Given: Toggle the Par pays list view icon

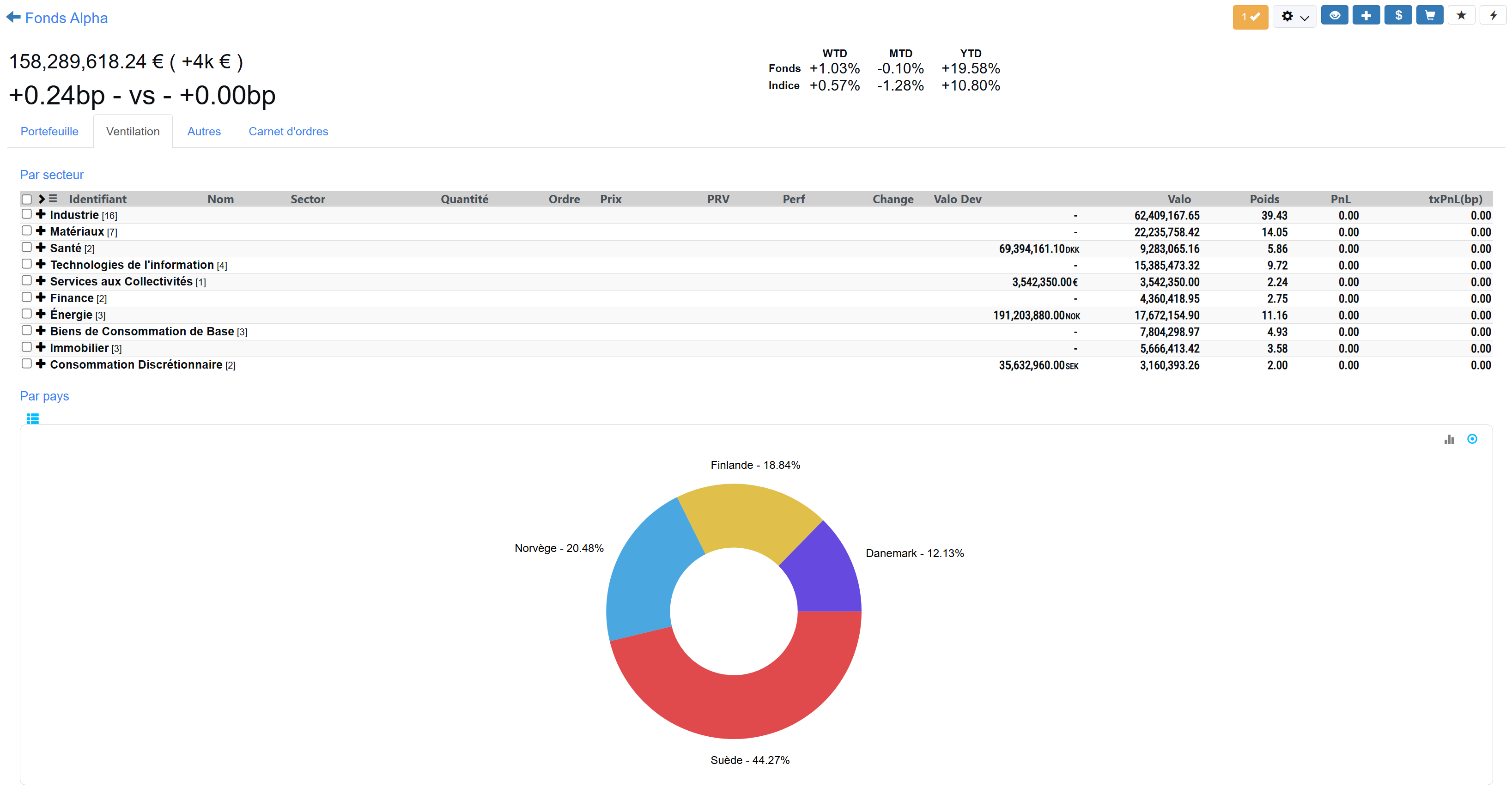Looking at the screenshot, I should (x=33, y=418).
